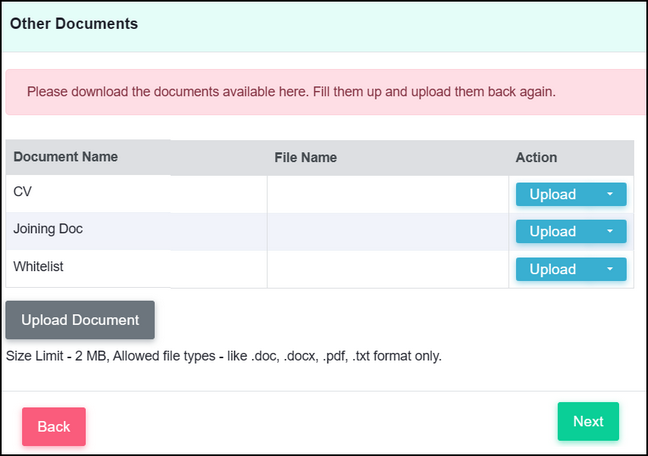The image size is (648, 456).
Task: Click the File Name column header
Action: 305,158
